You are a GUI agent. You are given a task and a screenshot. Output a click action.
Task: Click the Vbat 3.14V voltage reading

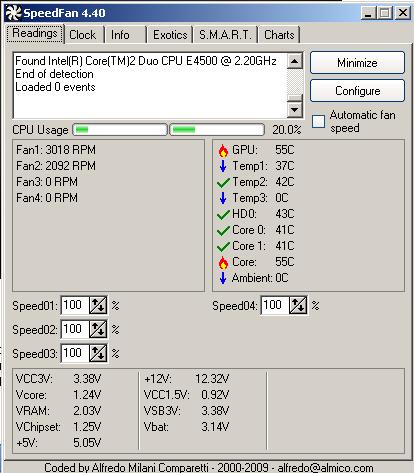tap(186, 427)
